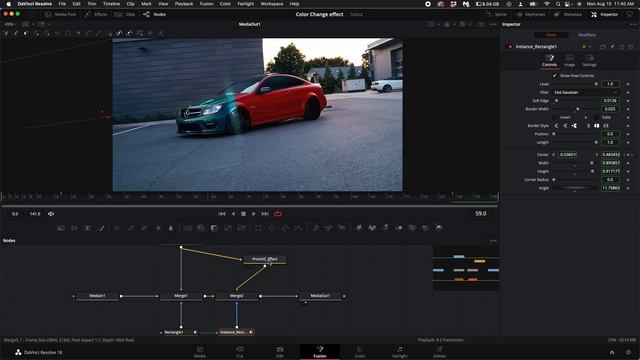The image size is (640, 360).
Task: Adjust the Soft Edge slider
Action: coord(575,100)
